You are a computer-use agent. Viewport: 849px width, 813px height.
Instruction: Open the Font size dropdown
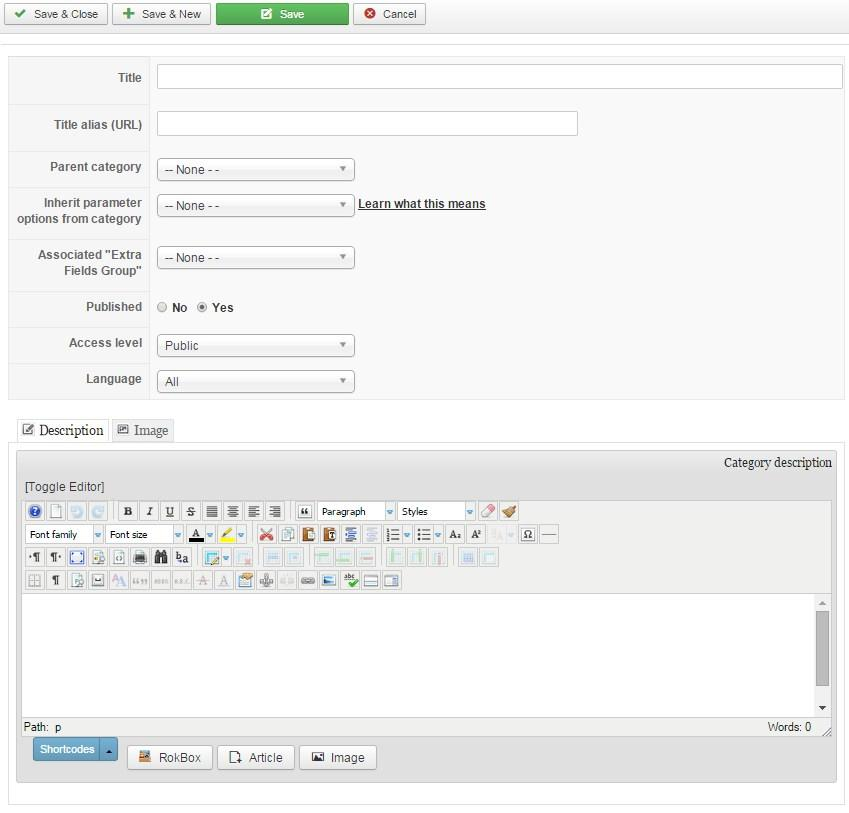click(x=144, y=535)
